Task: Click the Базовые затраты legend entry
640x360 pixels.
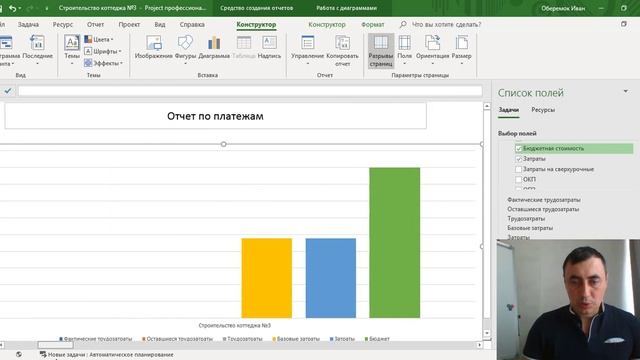Action: 296,339
